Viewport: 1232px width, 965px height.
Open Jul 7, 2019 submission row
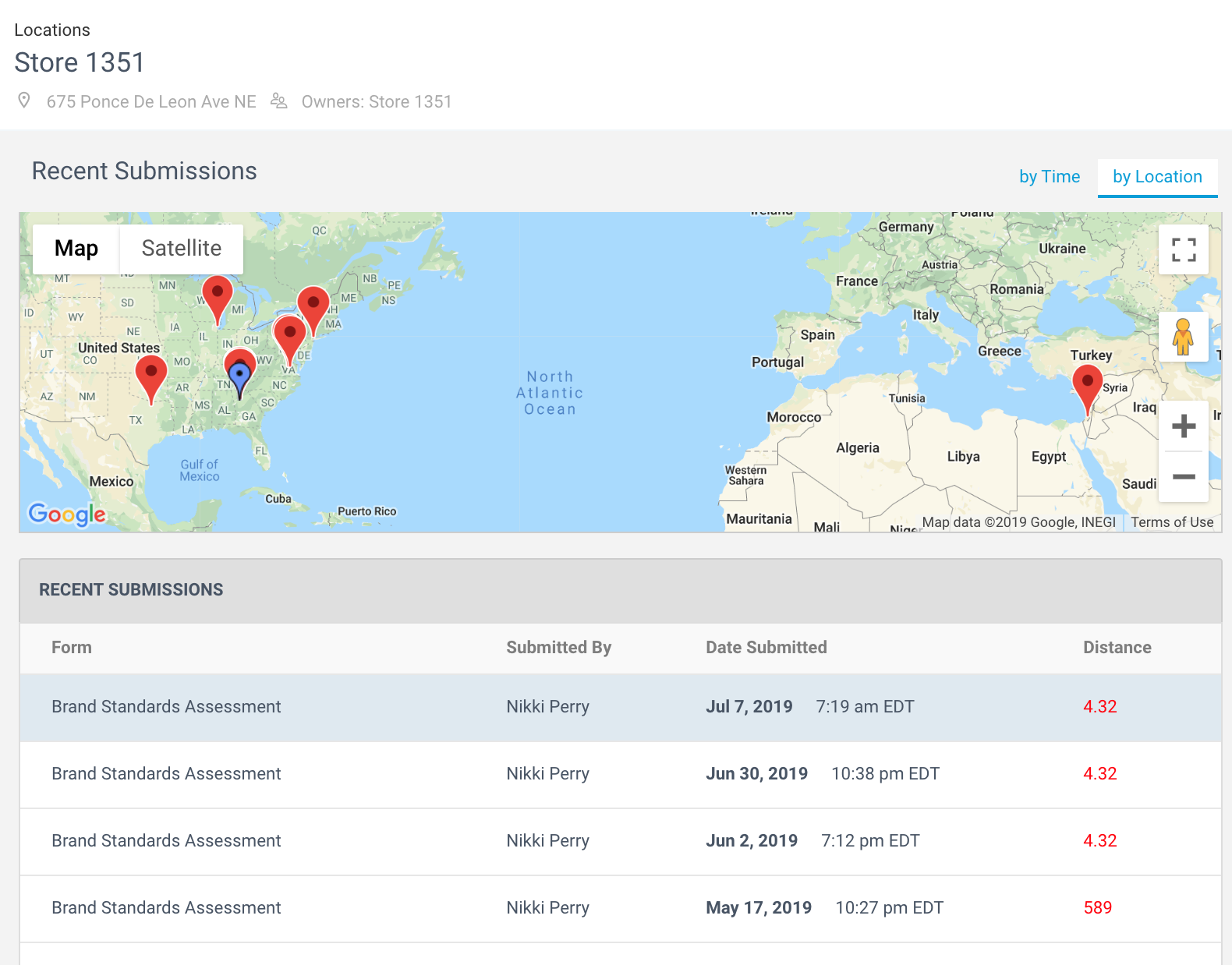[x=621, y=707]
